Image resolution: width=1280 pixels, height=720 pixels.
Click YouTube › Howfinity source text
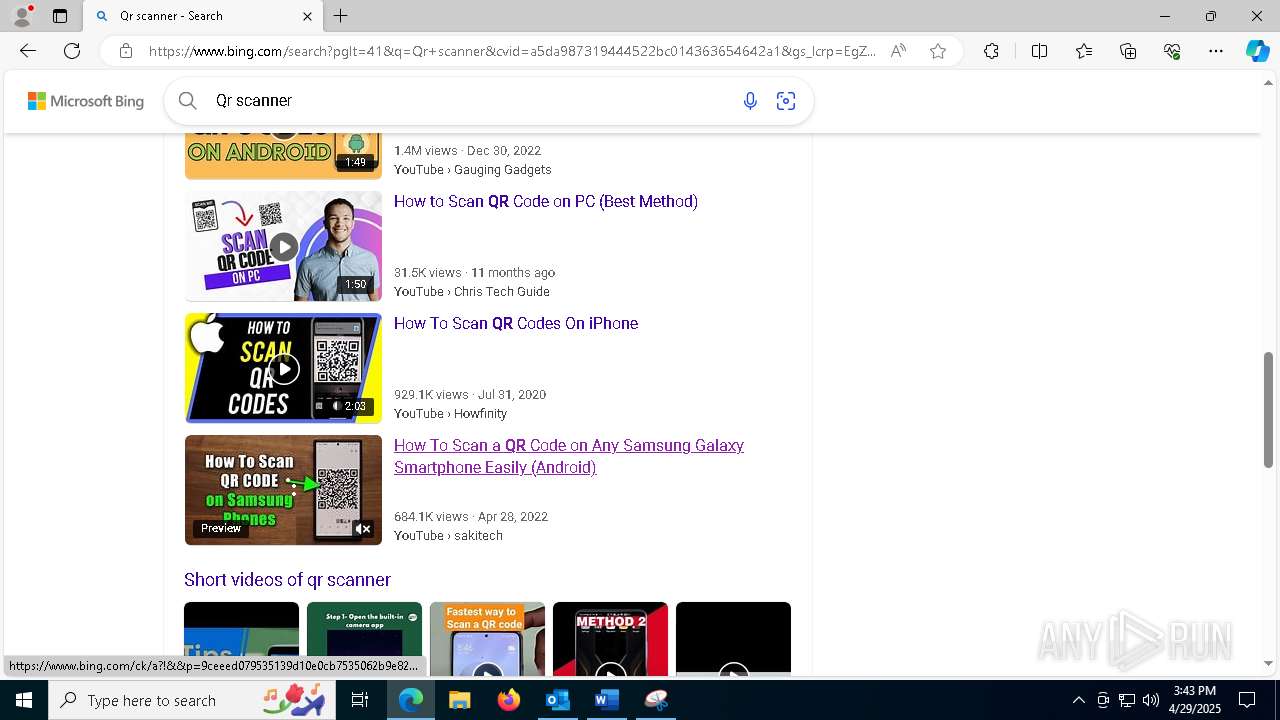point(450,414)
